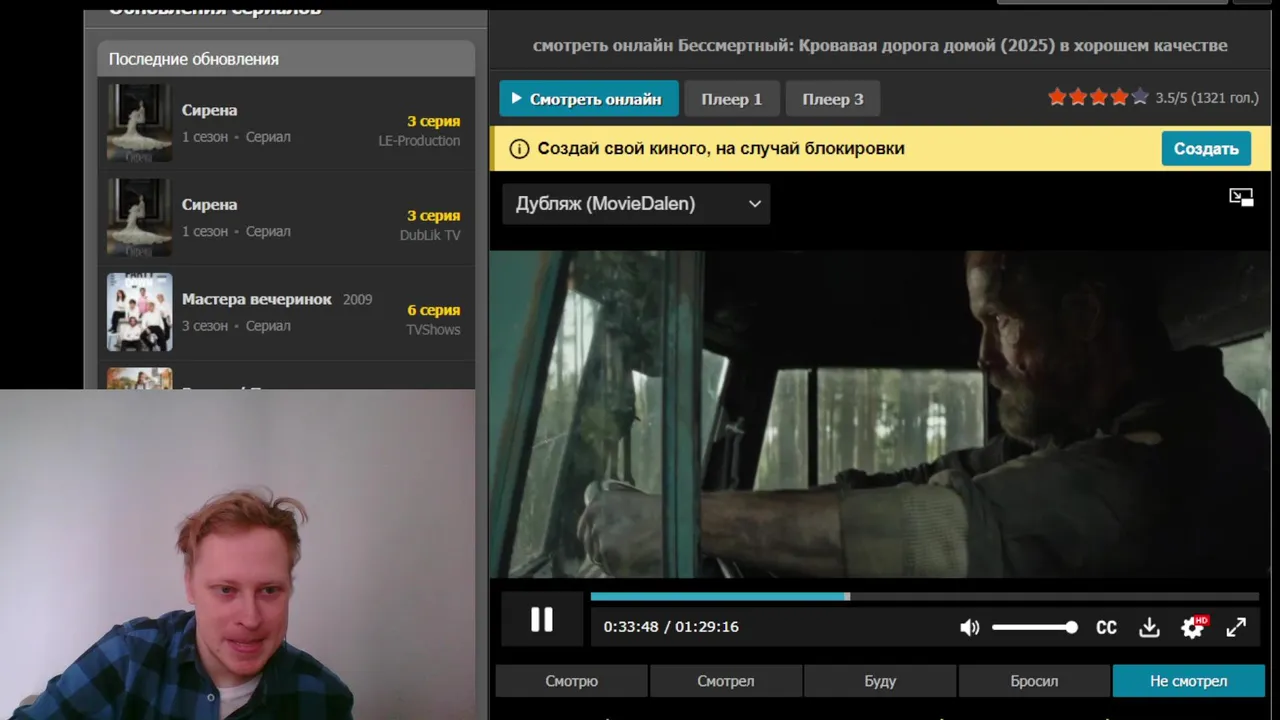
Task: Switch to Плеер 1 tab
Action: (731, 99)
